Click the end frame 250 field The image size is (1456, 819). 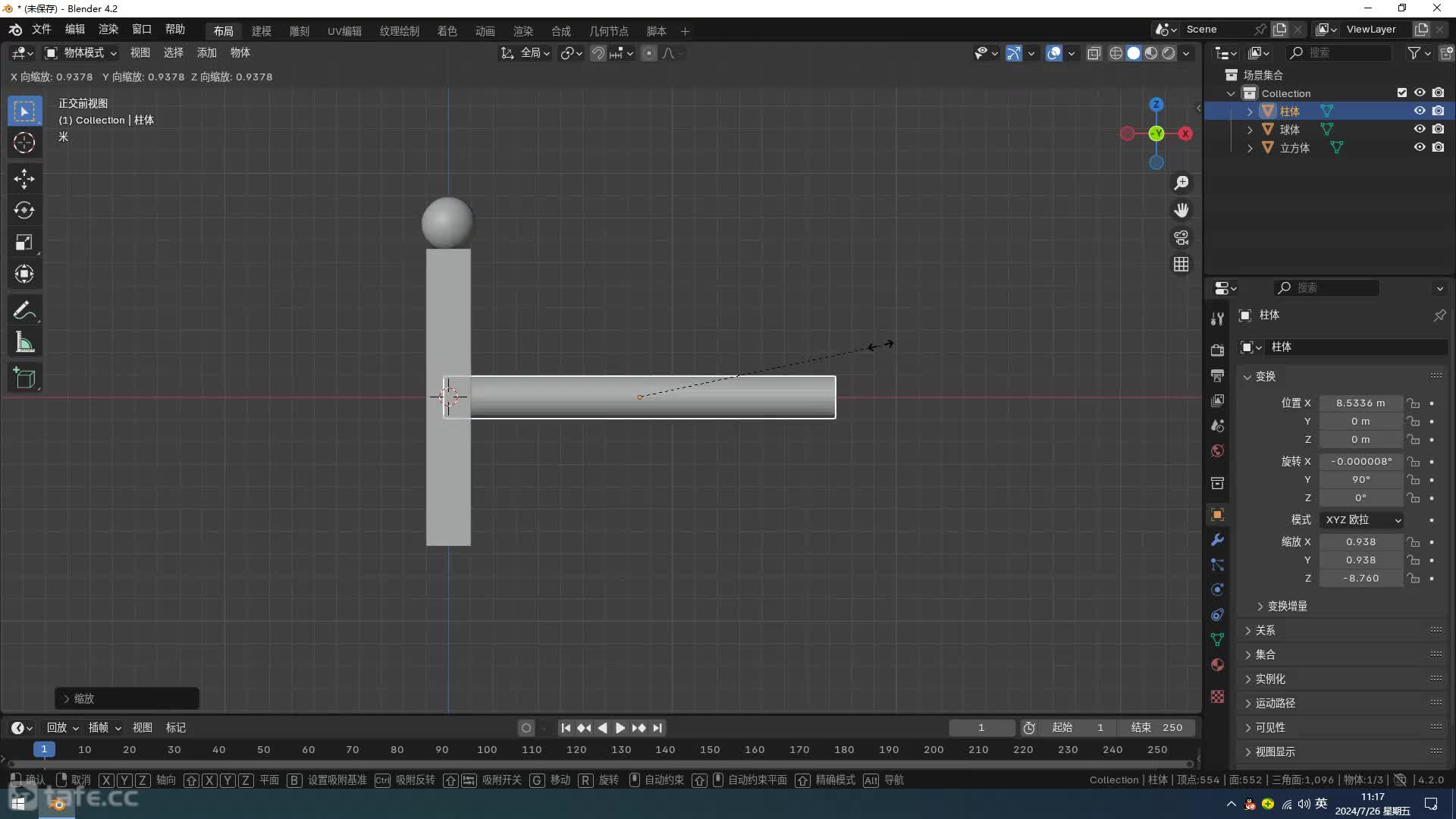tap(1156, 728)
